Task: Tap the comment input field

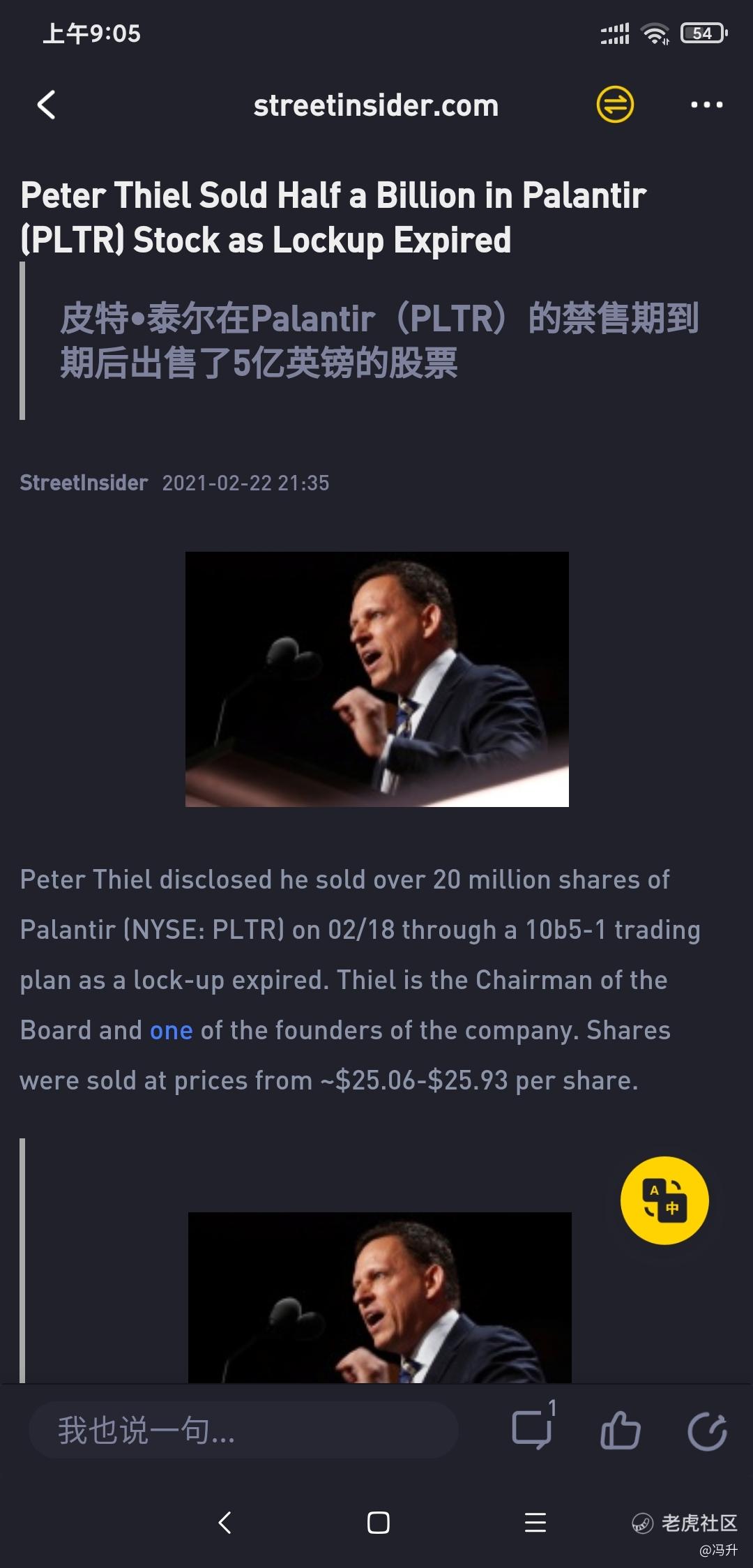Action: (x=243, y=1431)
